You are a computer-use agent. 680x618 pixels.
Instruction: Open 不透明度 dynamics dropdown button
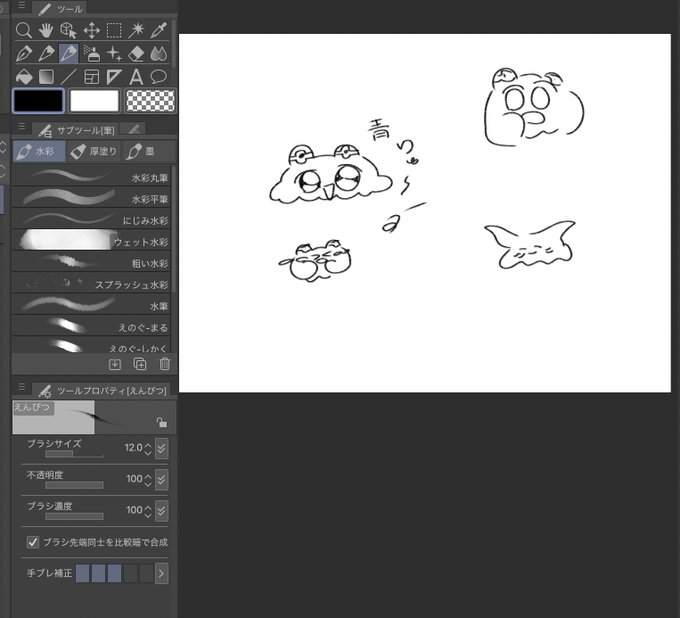162,479
